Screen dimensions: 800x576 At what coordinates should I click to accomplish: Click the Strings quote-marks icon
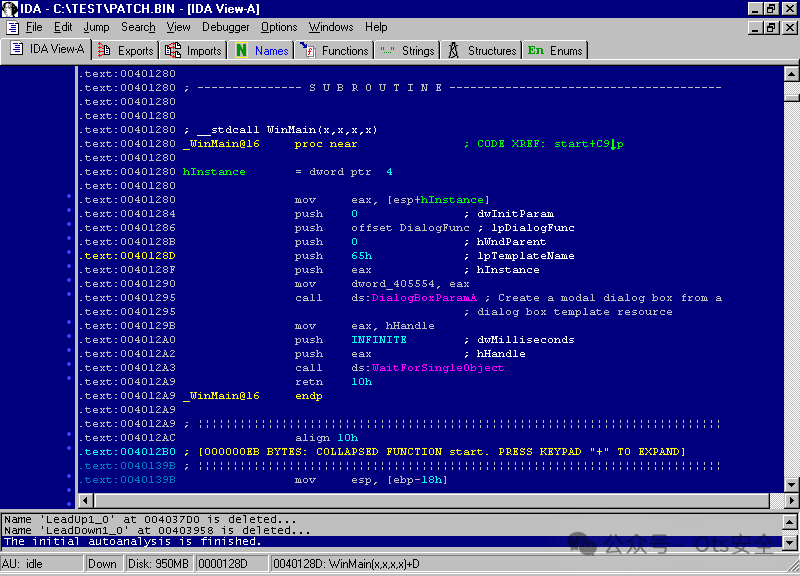pos(387,51)
